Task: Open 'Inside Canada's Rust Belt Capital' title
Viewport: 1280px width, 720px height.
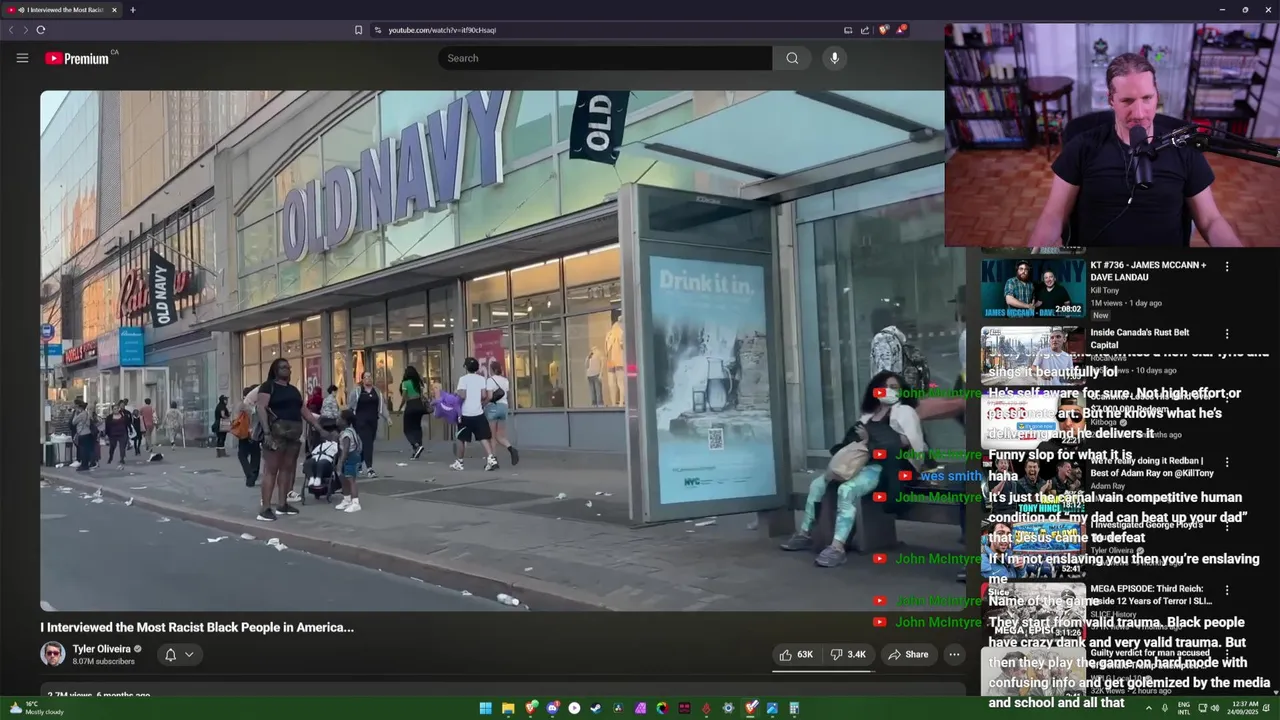Action: pos(1140,339)
